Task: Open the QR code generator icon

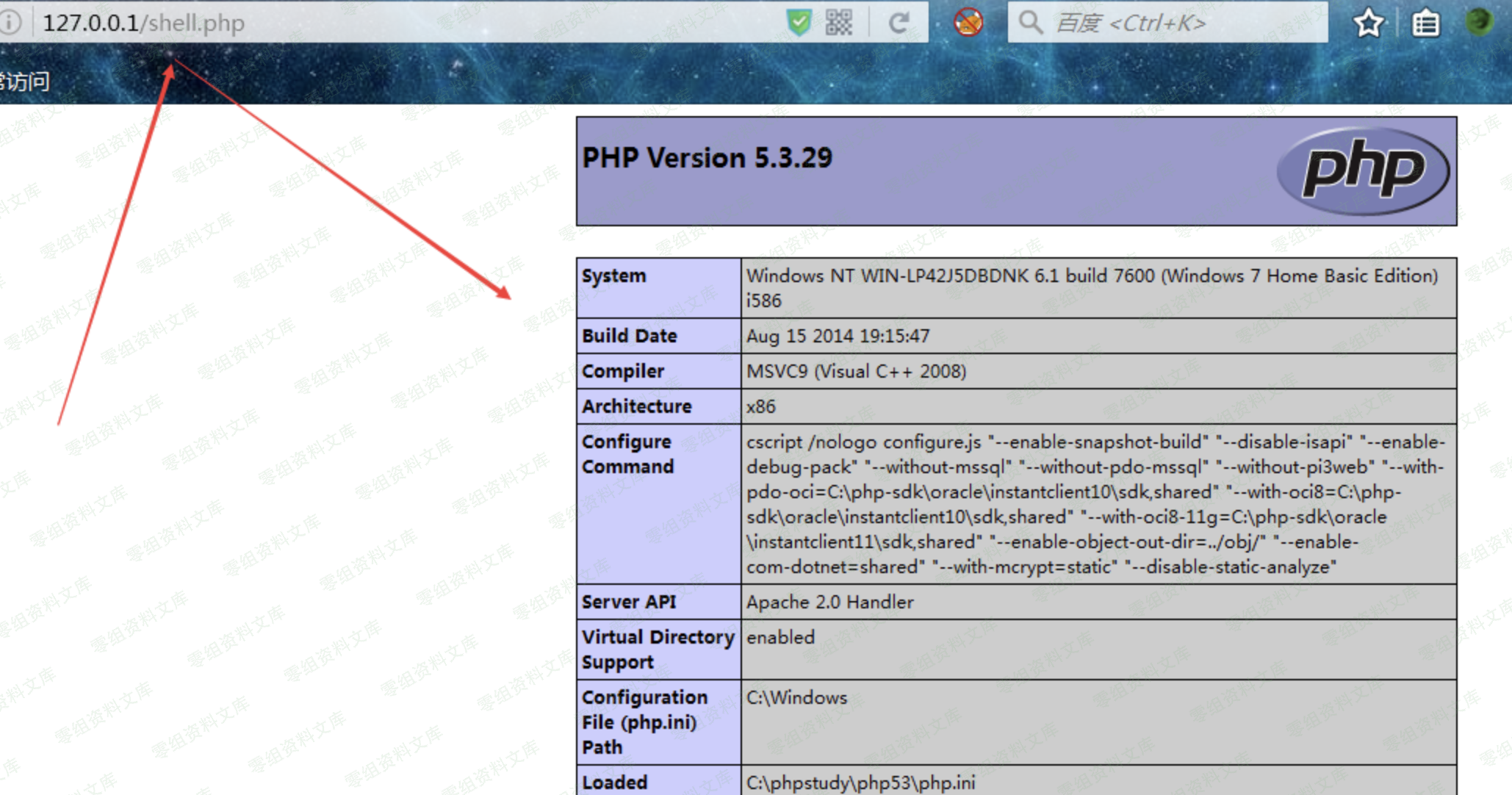Action: (838, 23)
